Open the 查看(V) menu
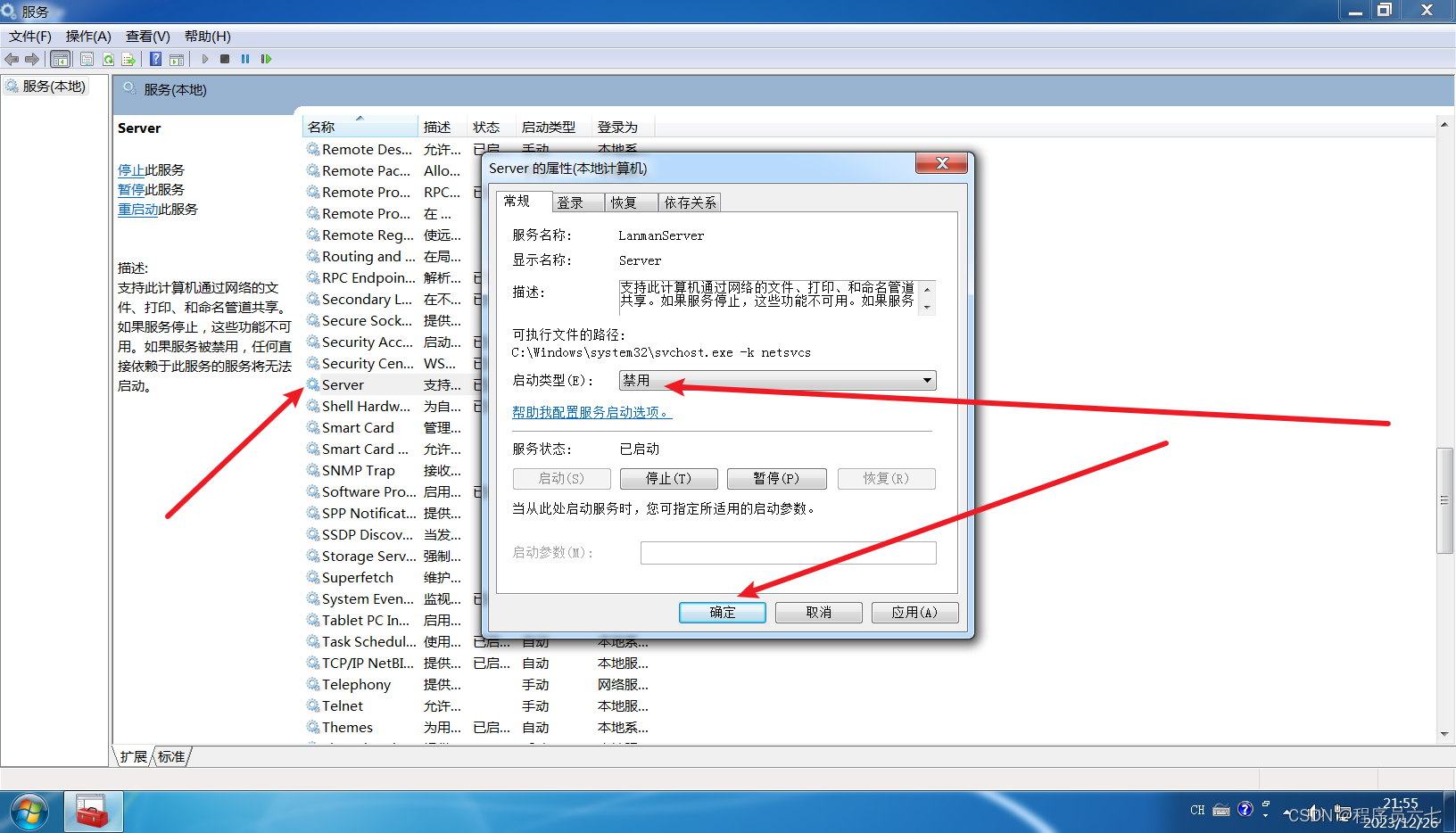 click(x=147, y=37)
